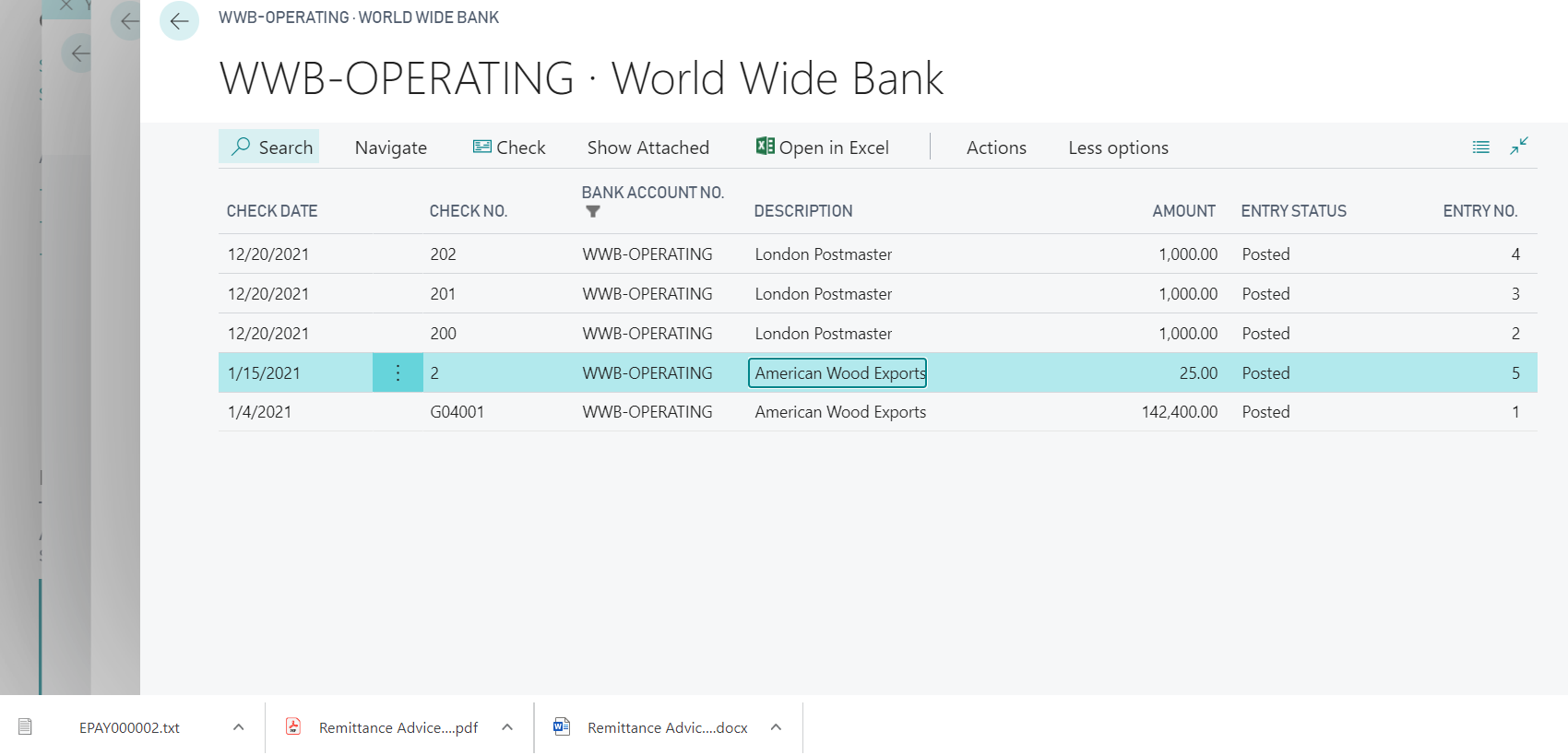This screenshot has height=755, width=1568.
Task: Click London Postmaster description for check 201
Action: (824, 294)
